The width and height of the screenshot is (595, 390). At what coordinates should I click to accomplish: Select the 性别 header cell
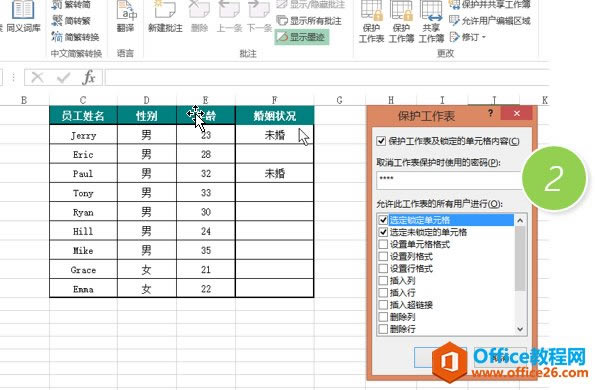coord(146,115)
